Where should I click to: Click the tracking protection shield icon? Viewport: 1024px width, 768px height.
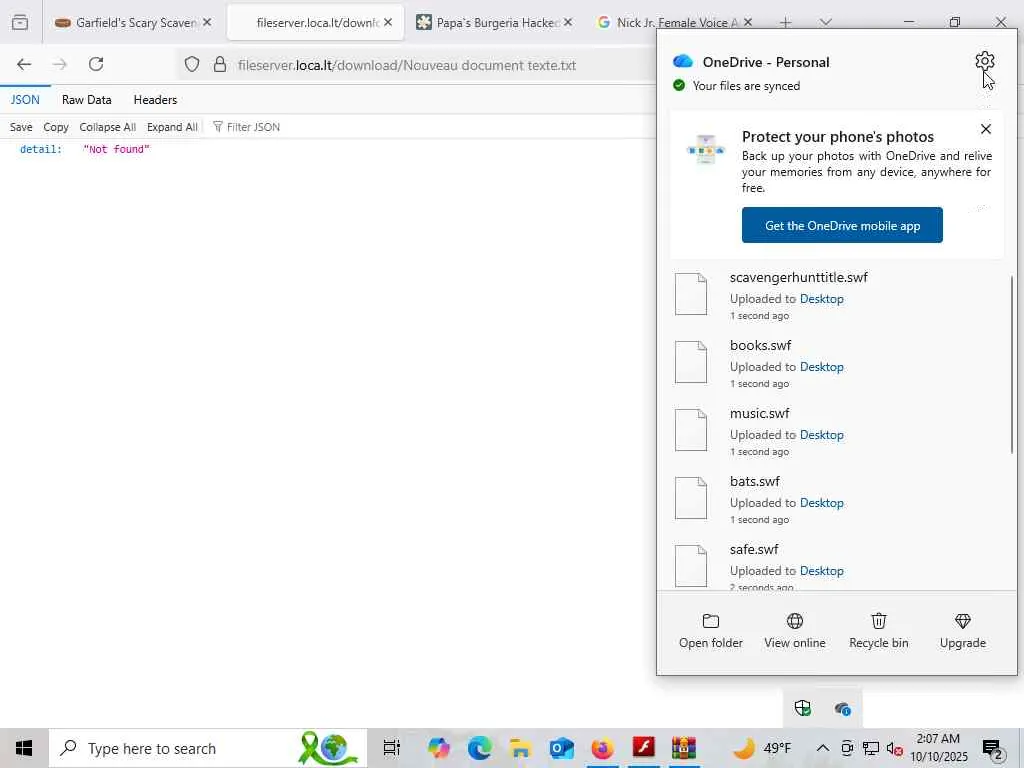coord(191,64)
